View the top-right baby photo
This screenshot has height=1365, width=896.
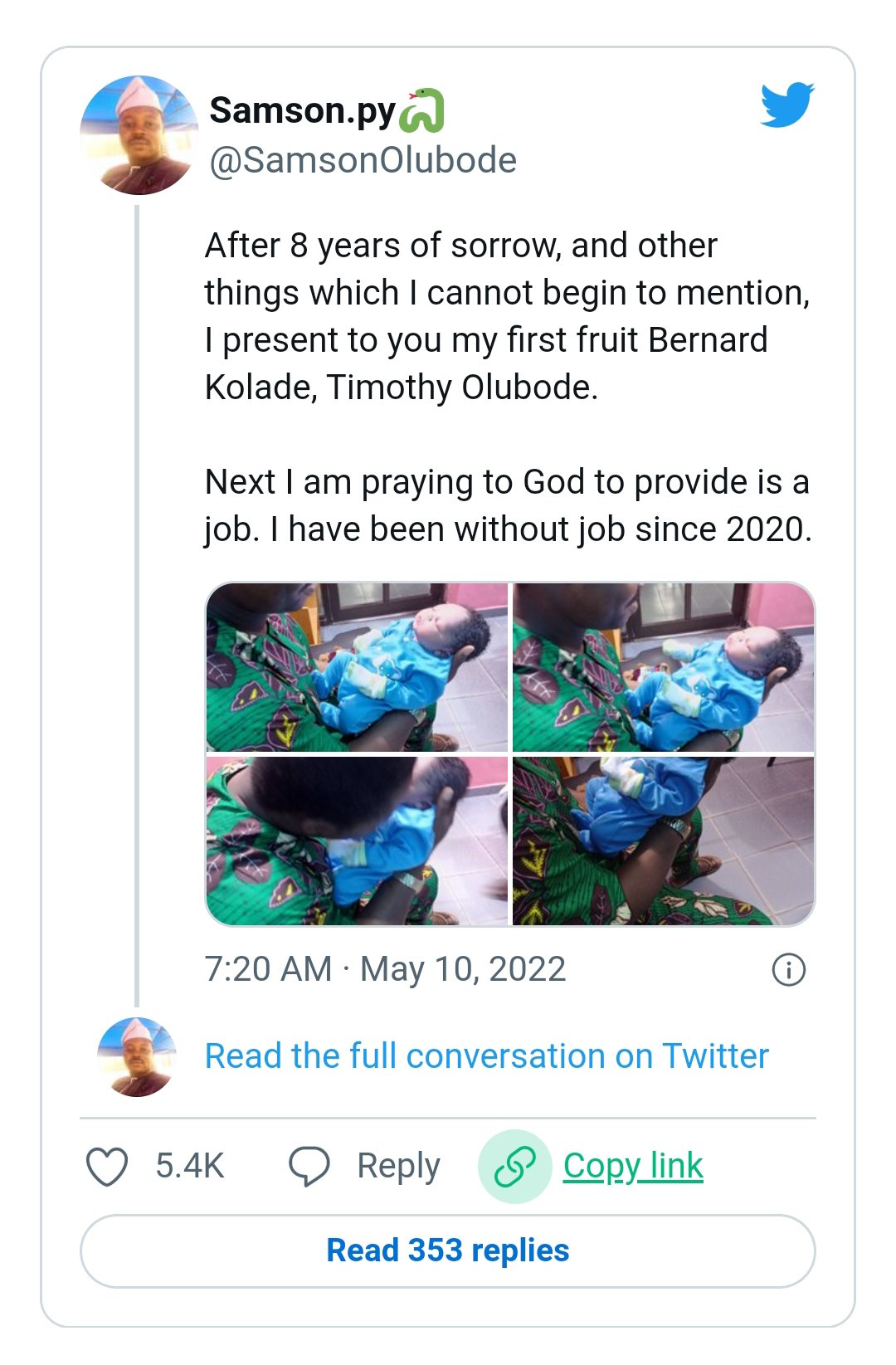pyautogui.click(x=664, y=667)
